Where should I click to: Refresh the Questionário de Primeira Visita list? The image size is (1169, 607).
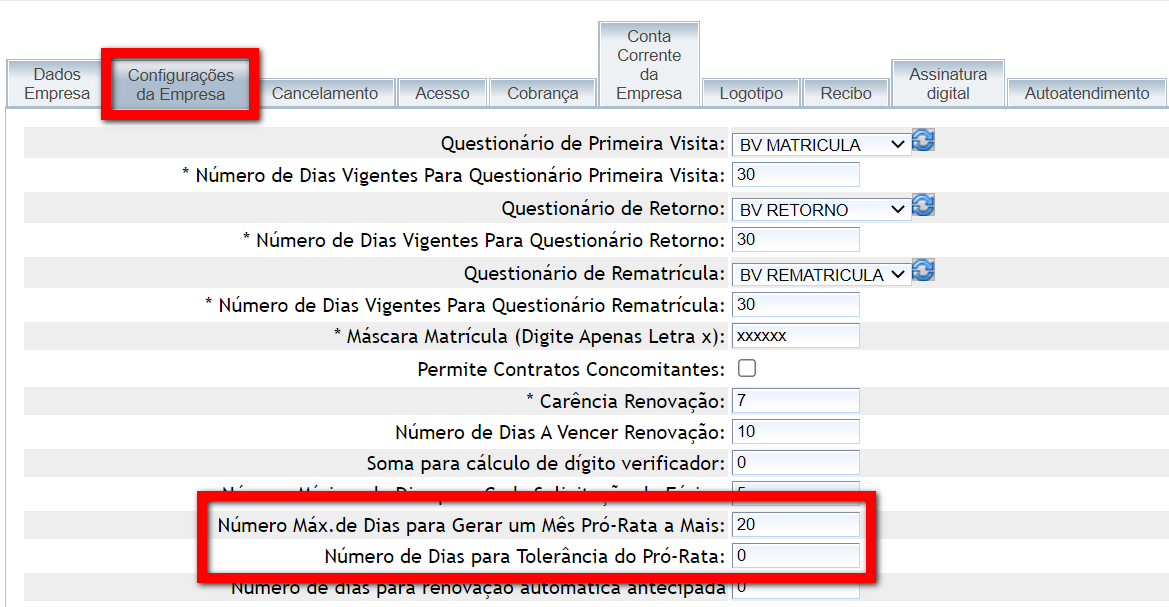pos(924,141)
